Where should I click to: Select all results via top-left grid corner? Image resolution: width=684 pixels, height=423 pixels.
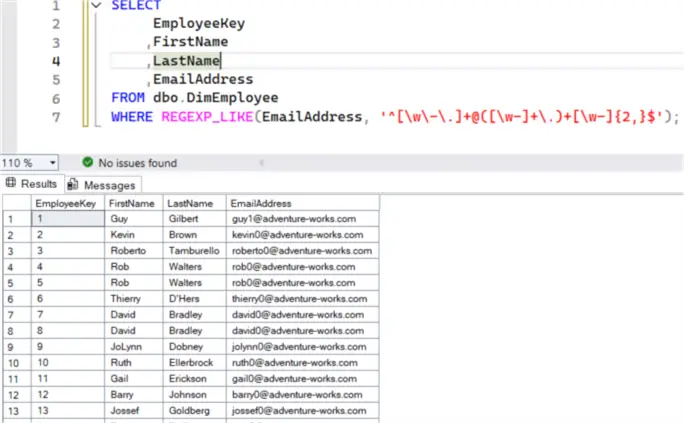click(x=15, y=203)
